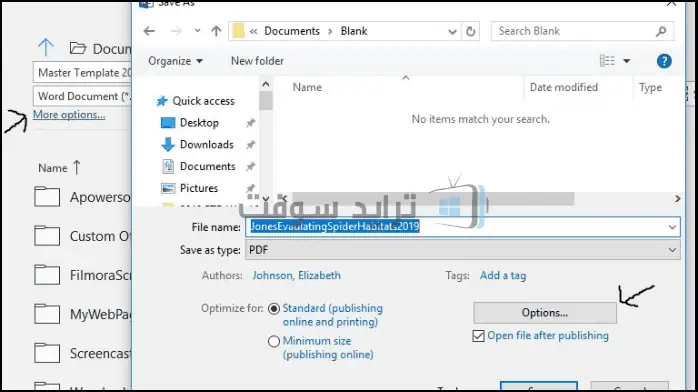Edit author Johnson, Elizabeth
This screenshot has height=392, width=698.
pyautogui.click(x=296, y=275)
